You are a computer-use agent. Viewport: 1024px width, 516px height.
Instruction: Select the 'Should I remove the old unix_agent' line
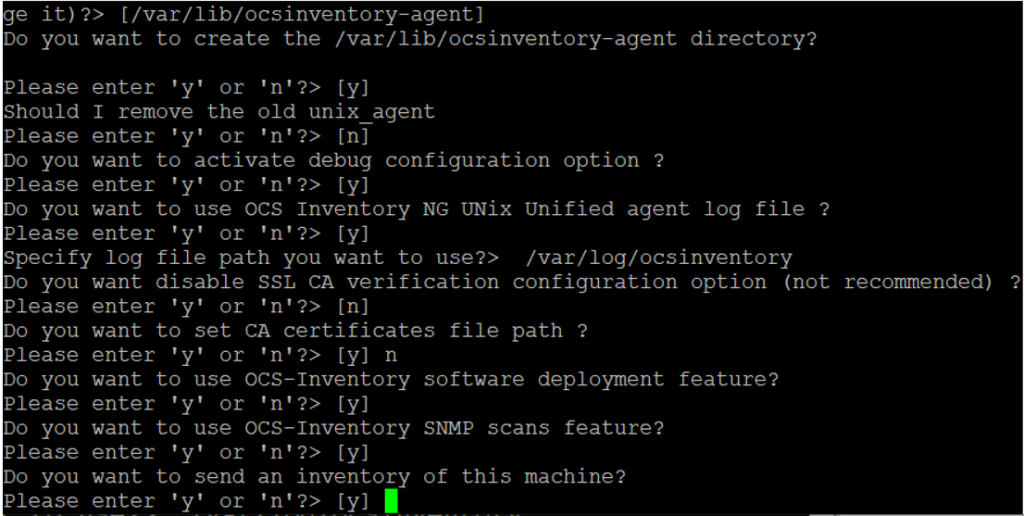pos(219,112)
